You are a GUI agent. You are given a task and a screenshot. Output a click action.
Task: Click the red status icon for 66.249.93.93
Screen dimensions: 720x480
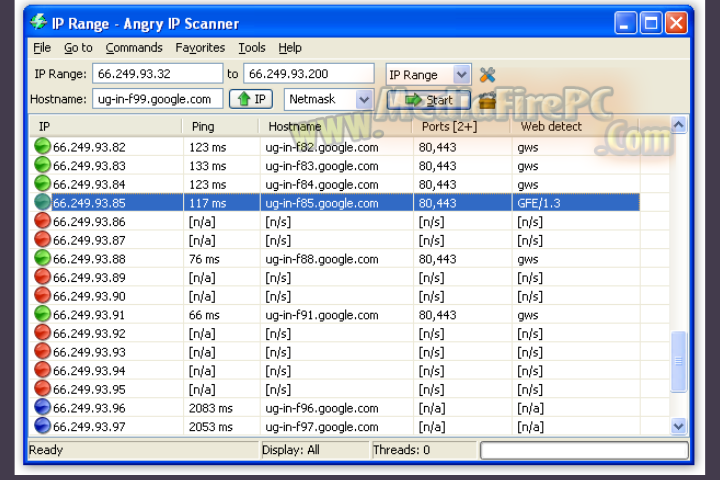click(42, 351)
